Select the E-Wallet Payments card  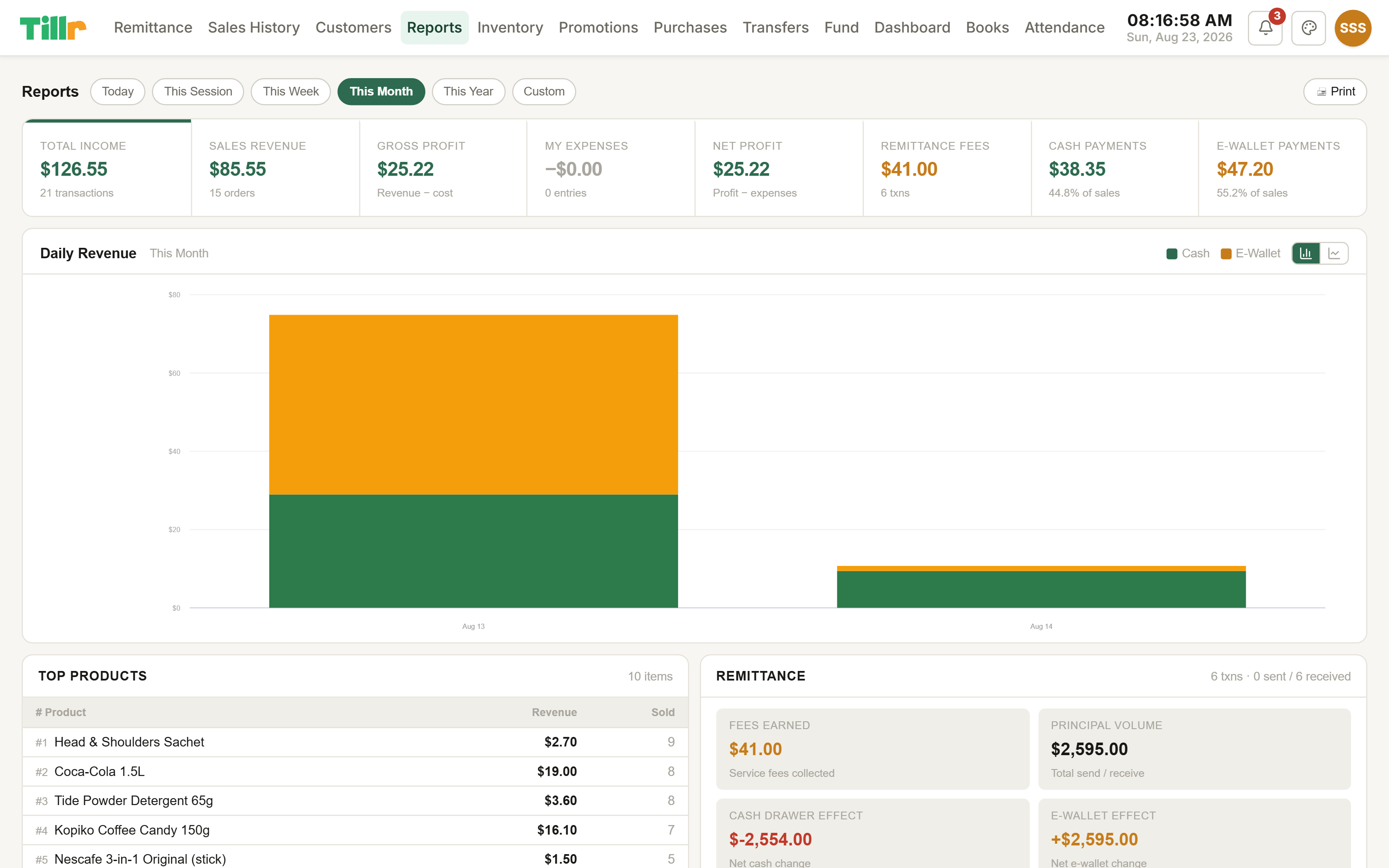click(x=1282, y=168)
